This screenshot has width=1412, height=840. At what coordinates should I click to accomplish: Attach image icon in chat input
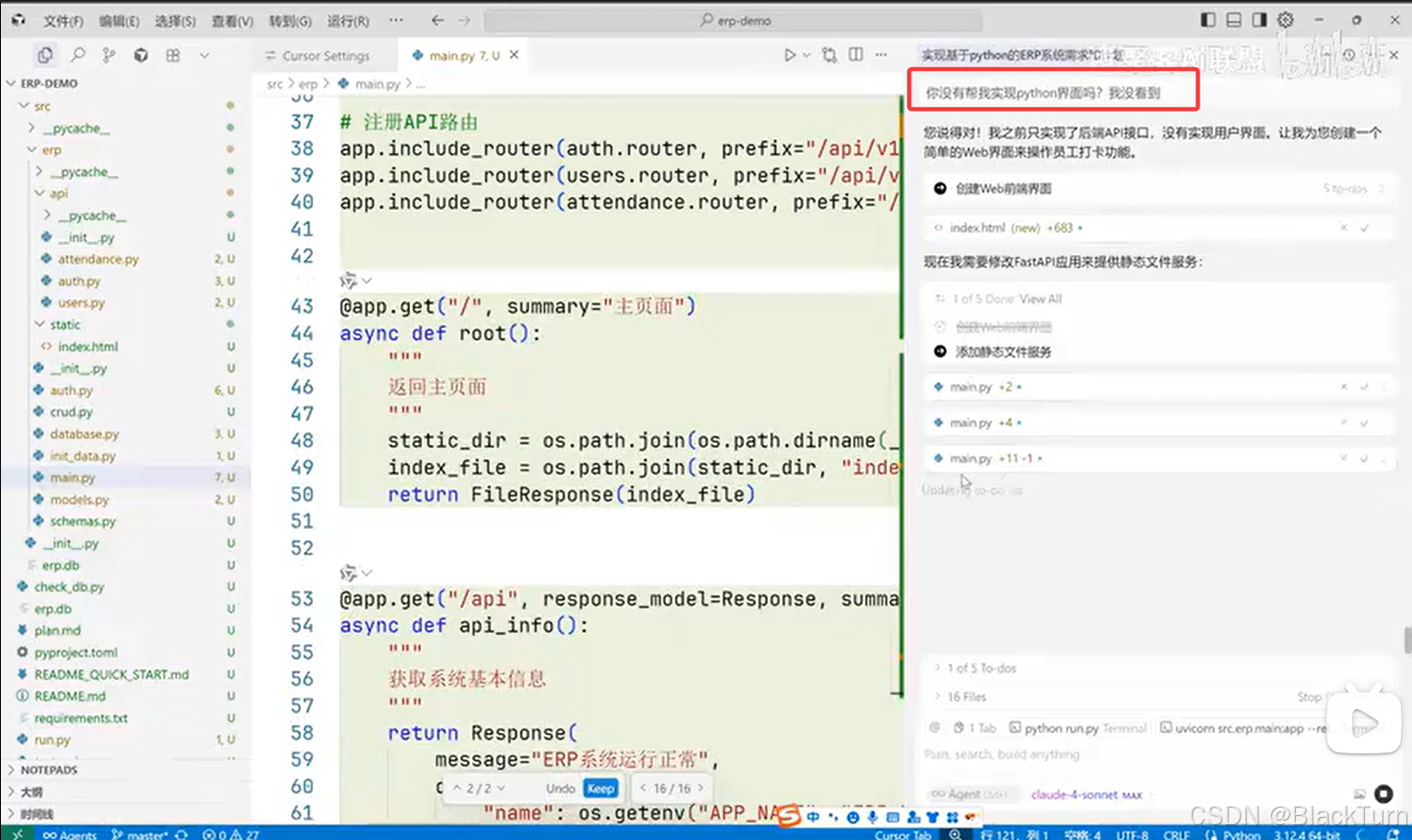[1359, 794]
